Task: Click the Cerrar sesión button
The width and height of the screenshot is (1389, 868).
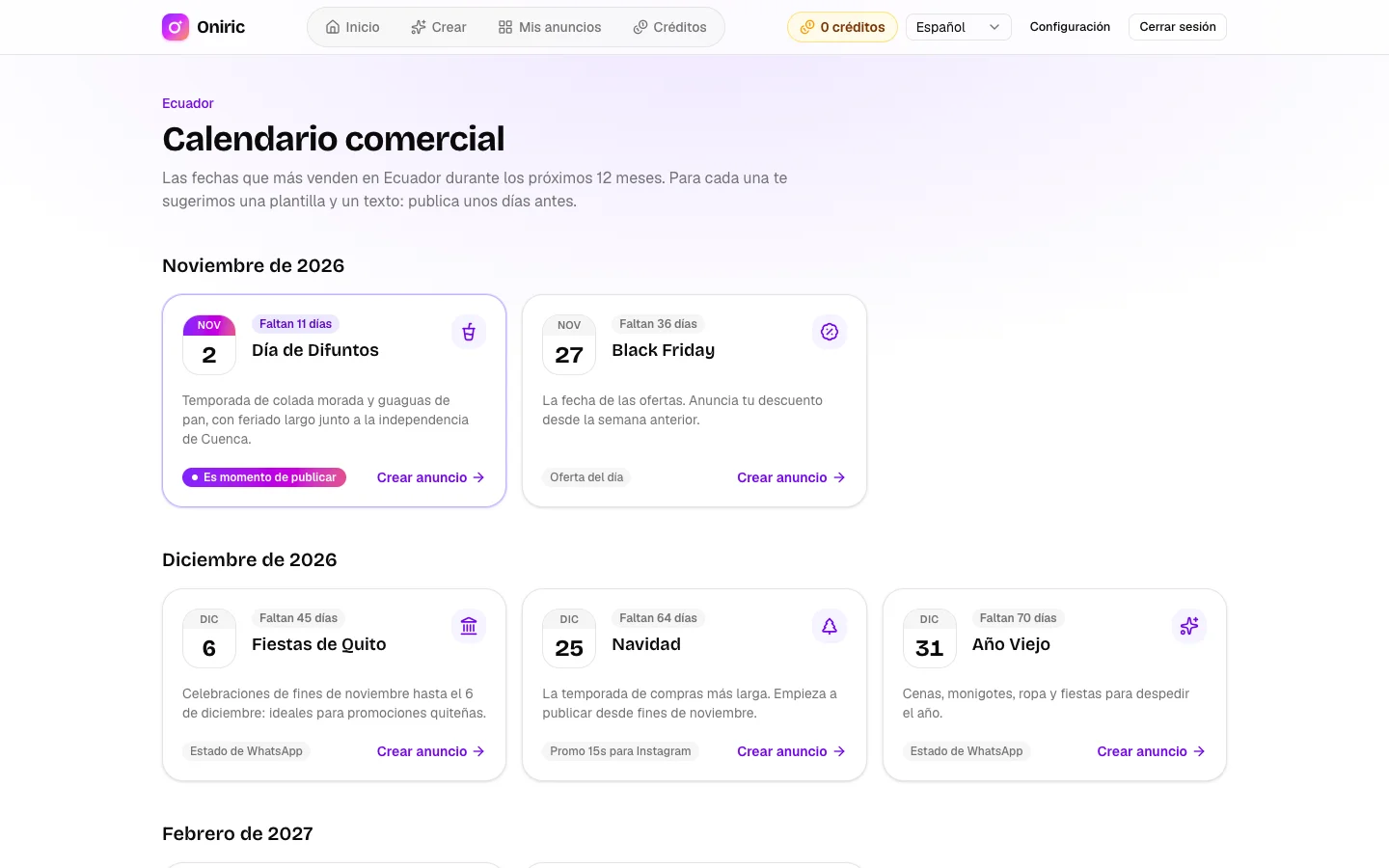Action: tap(1178, 27)
